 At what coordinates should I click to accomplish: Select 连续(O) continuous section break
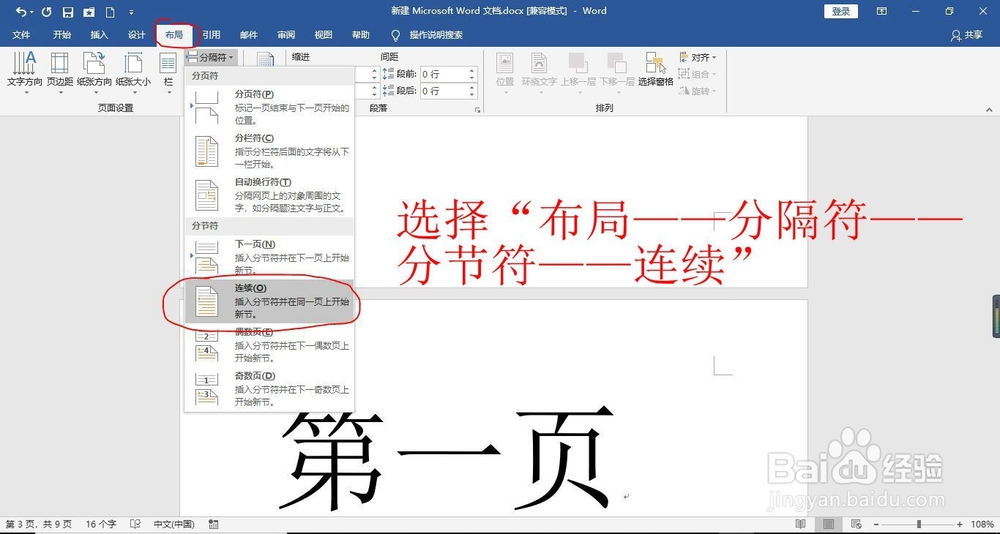pos(269,300)
